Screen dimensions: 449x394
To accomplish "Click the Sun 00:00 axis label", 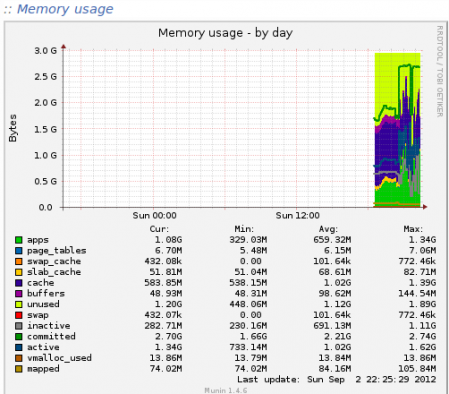I will 154,216.
